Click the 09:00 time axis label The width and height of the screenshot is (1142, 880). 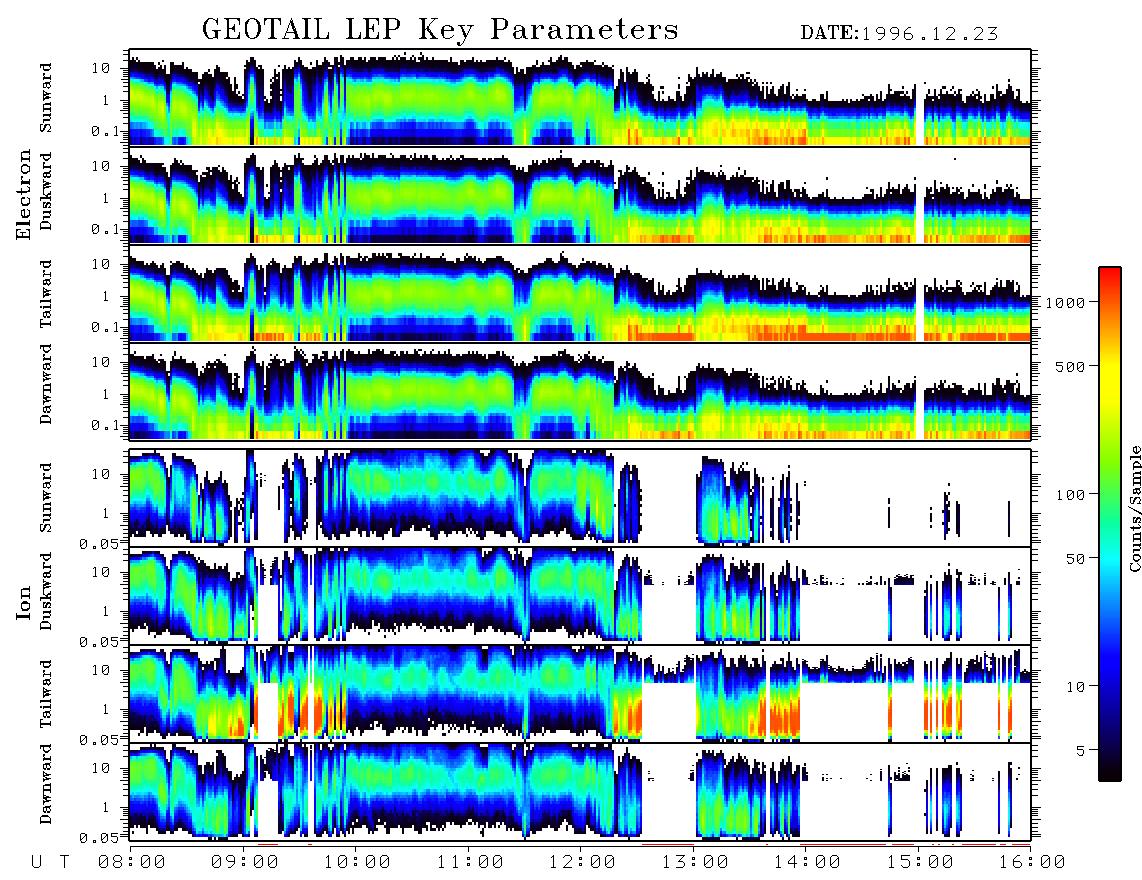tap(245, 863)
